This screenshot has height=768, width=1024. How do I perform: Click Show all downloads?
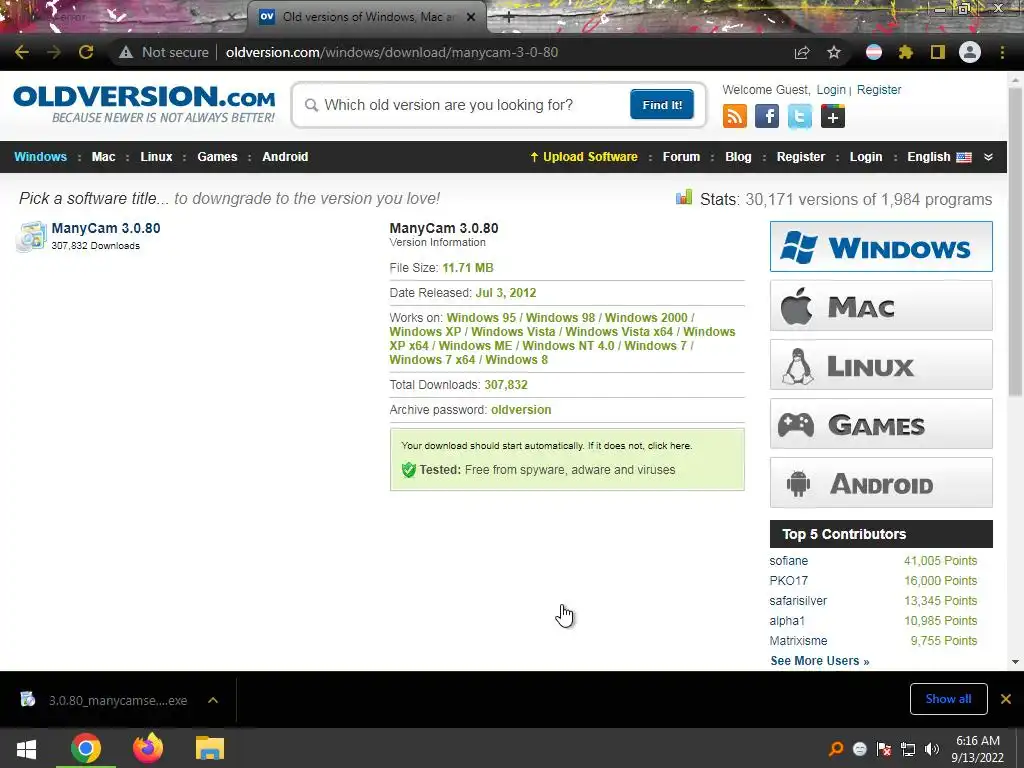[x=948, y=699]
